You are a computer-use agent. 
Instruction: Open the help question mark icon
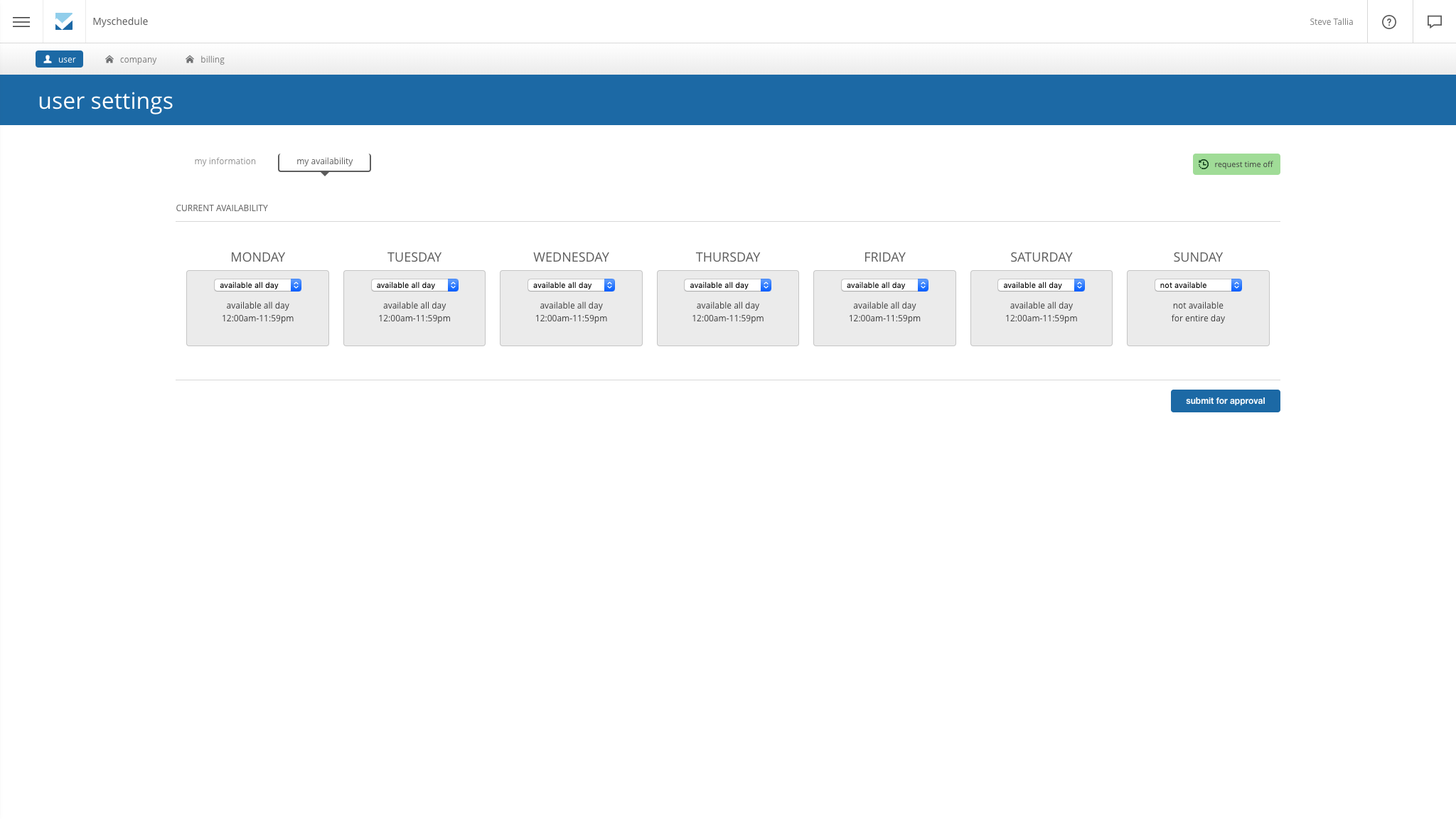pos(1389,22)
